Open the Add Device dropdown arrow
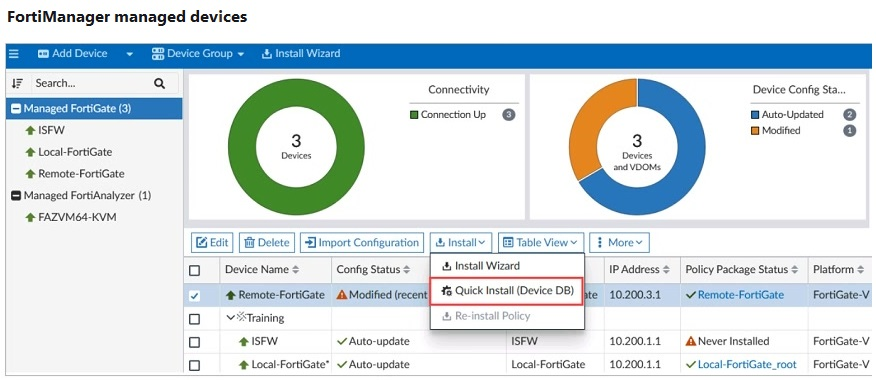Screen dimensions: 876x380 coord(130,54)
